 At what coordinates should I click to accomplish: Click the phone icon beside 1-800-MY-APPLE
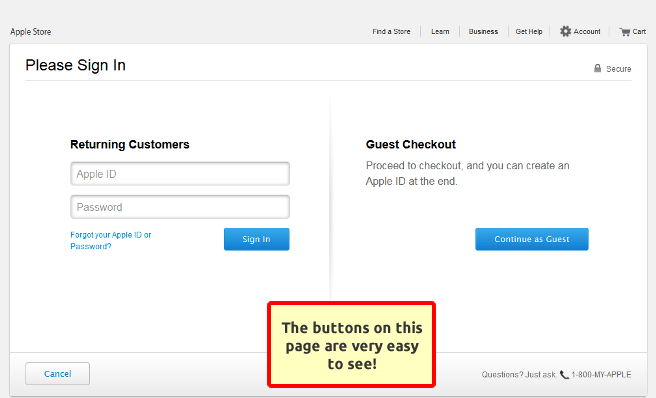tap(564, 375)
